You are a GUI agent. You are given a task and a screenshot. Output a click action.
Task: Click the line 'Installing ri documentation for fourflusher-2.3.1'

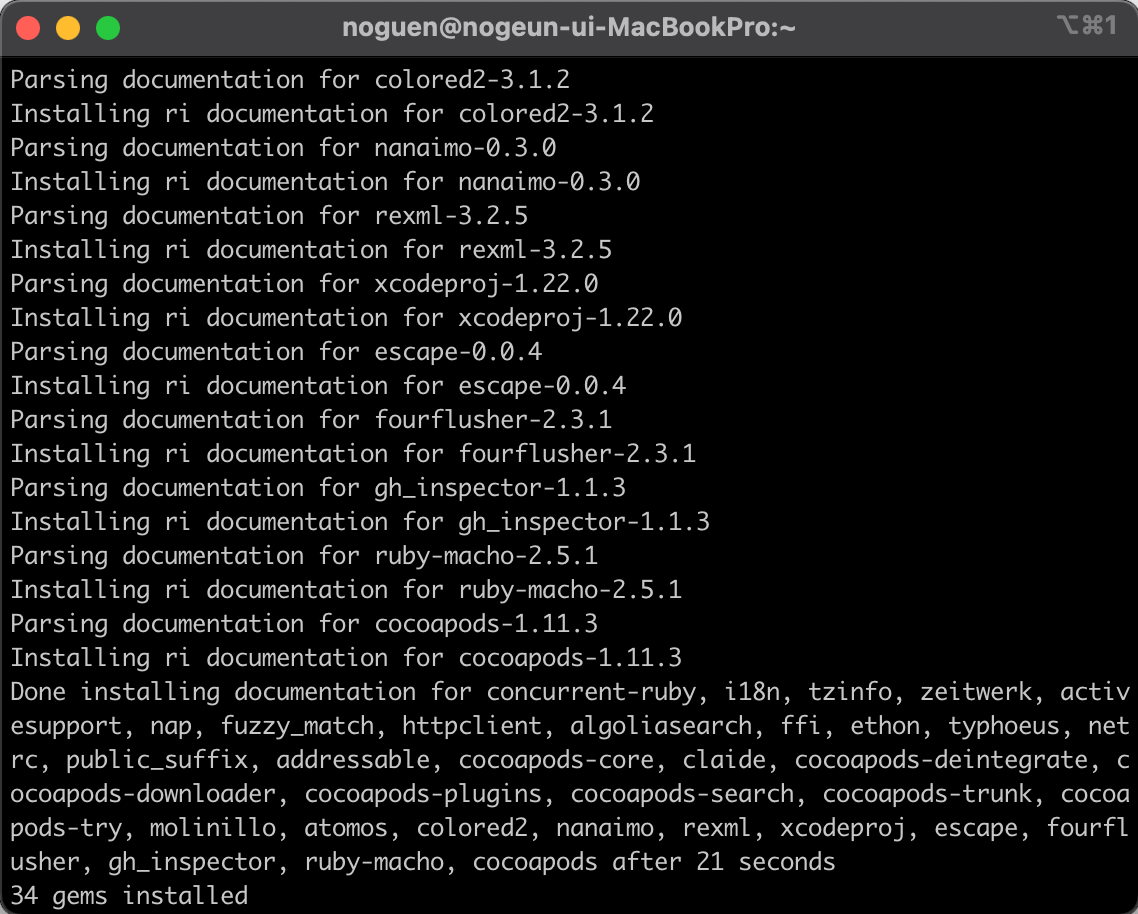[x=353, y=454]
